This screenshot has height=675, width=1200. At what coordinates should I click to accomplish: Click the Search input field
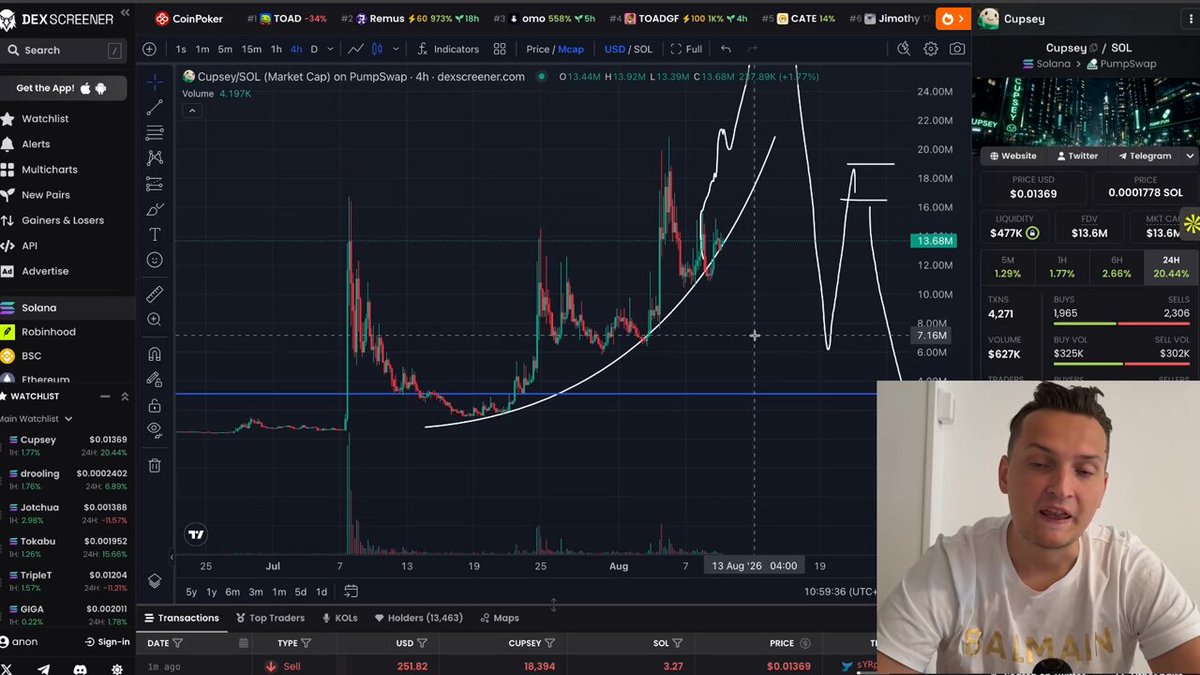click(65, 50)
